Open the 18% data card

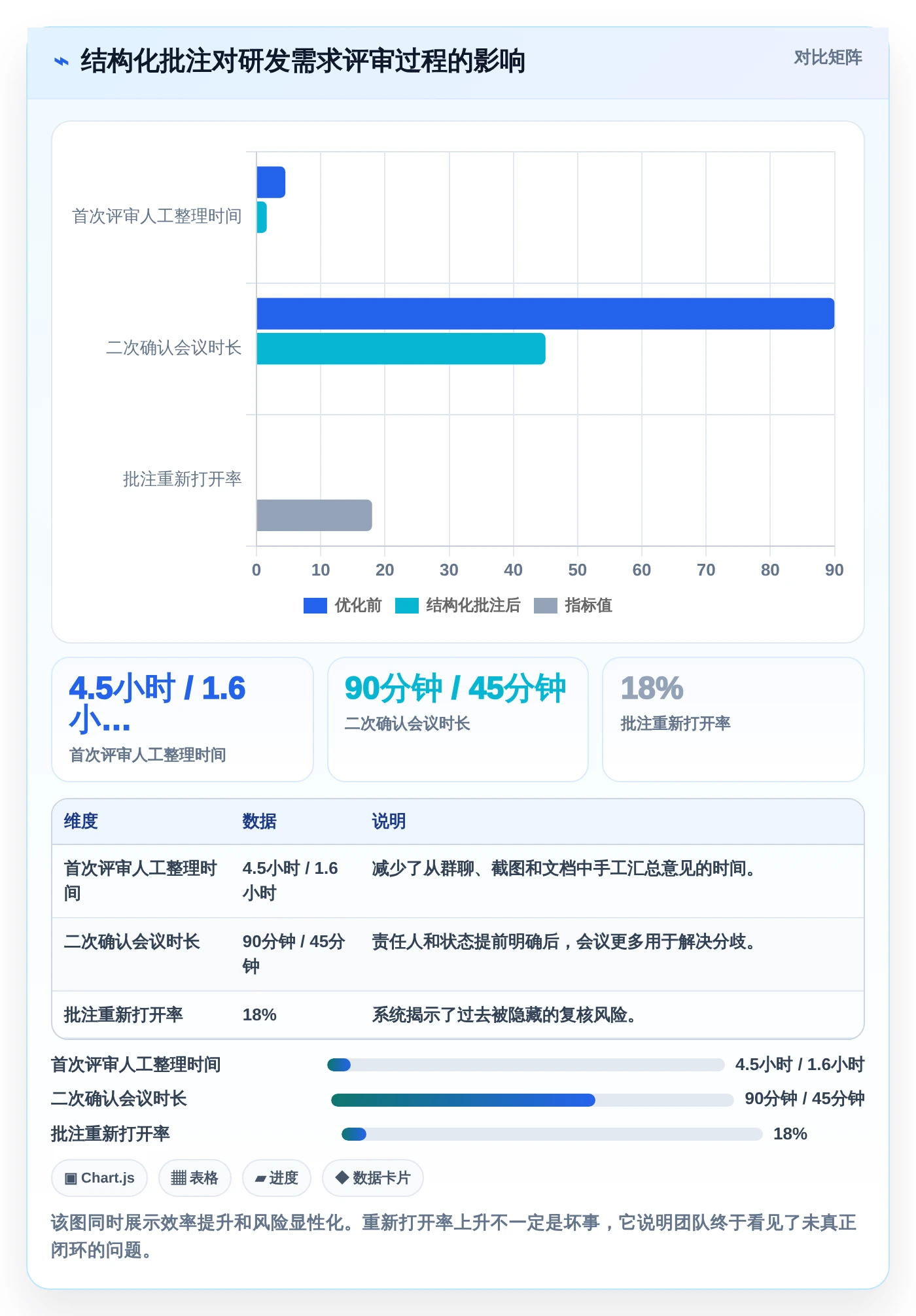coord(733,719)
